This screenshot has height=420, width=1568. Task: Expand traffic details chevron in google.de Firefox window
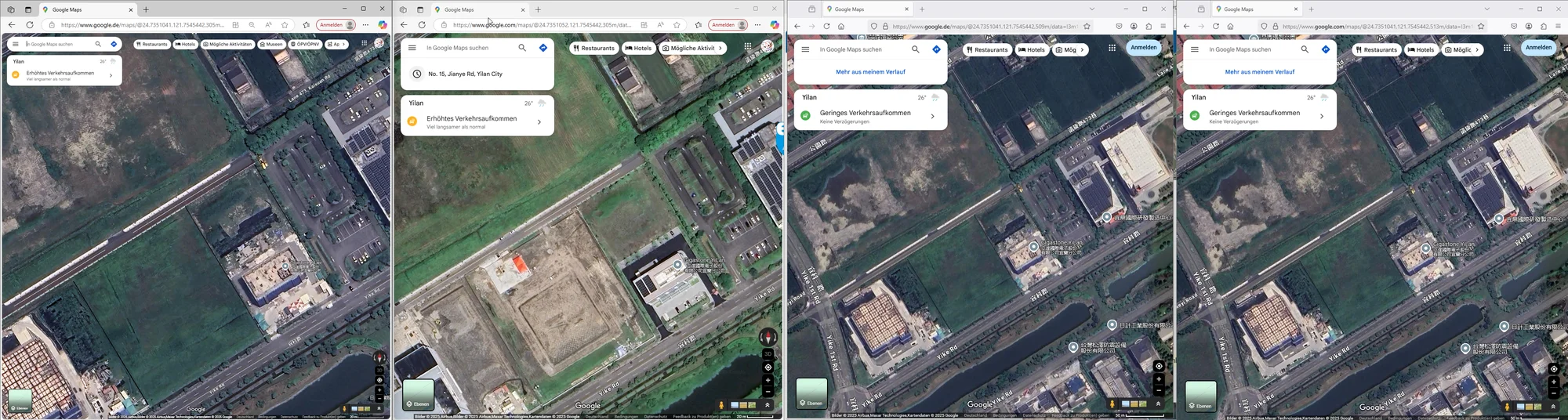pos(932,116)
